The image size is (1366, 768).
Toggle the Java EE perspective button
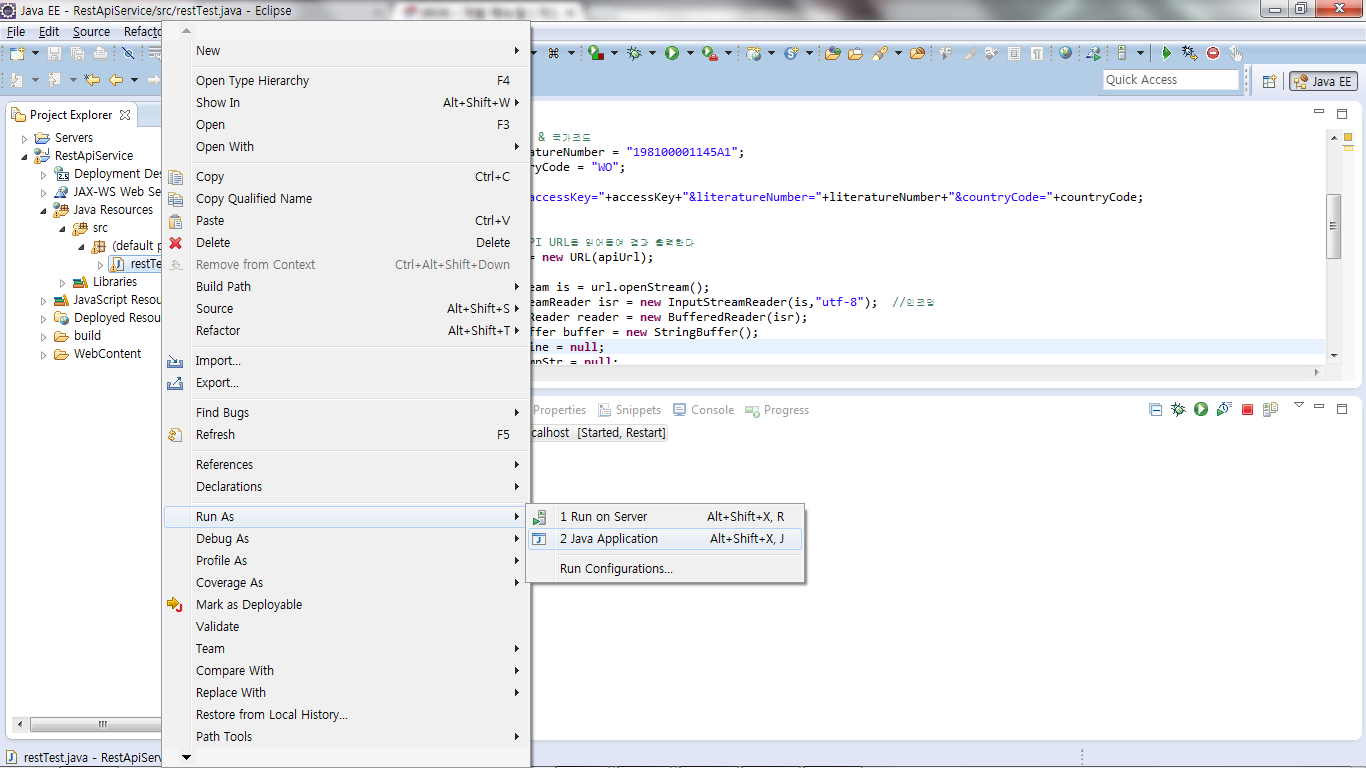click(1323, 82)
